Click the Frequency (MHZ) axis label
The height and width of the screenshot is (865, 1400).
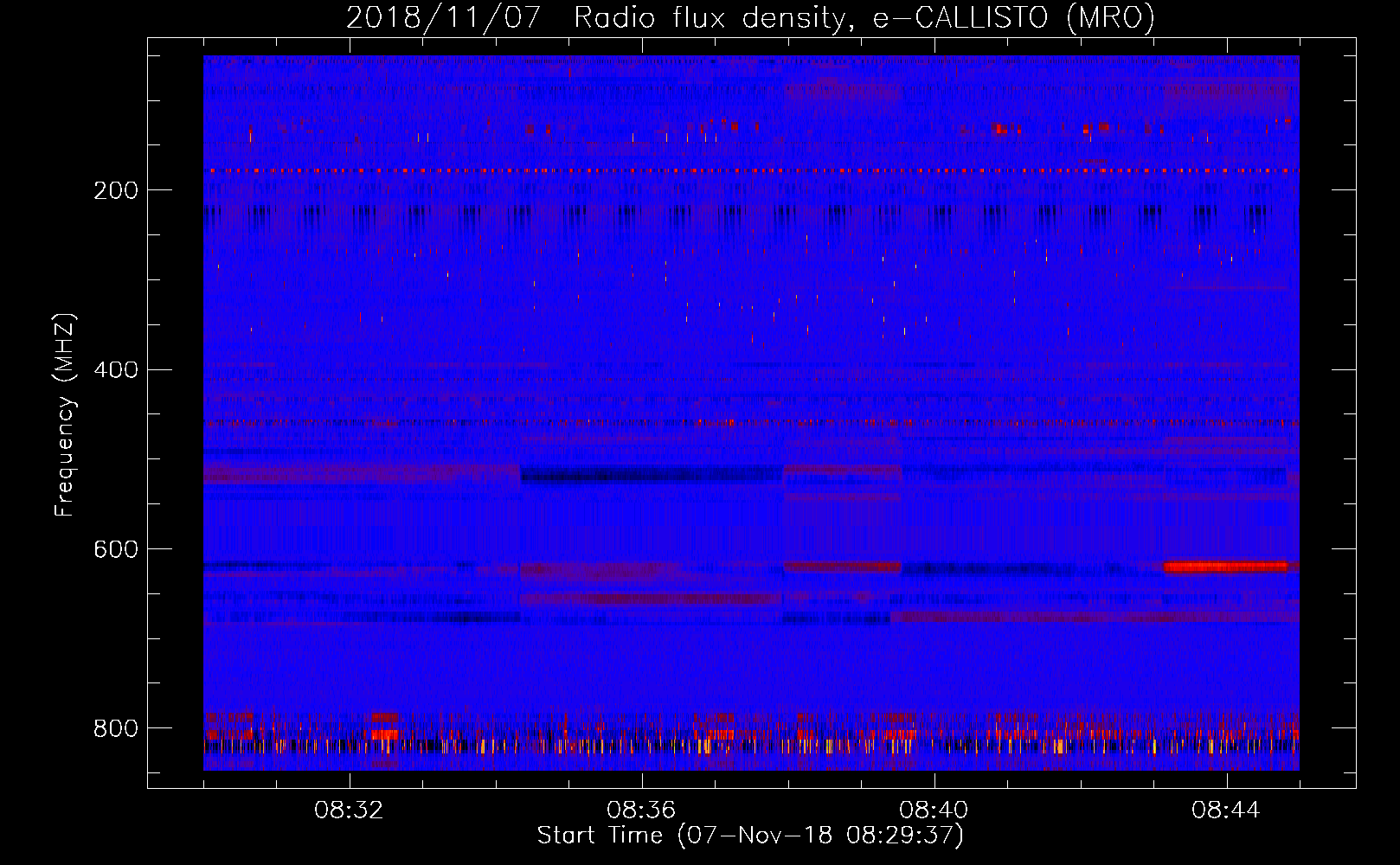tap(65, 414)
